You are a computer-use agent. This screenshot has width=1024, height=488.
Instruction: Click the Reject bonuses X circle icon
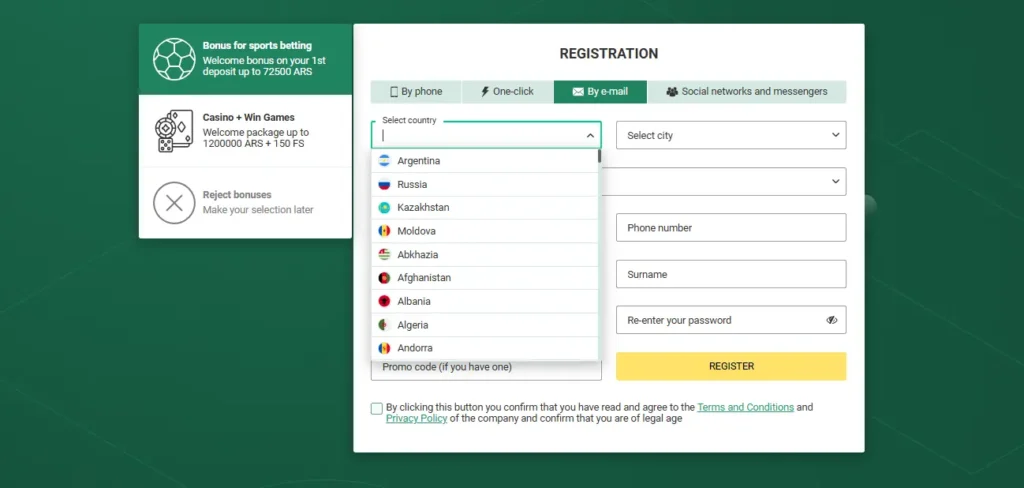click(x=174, y=203)
